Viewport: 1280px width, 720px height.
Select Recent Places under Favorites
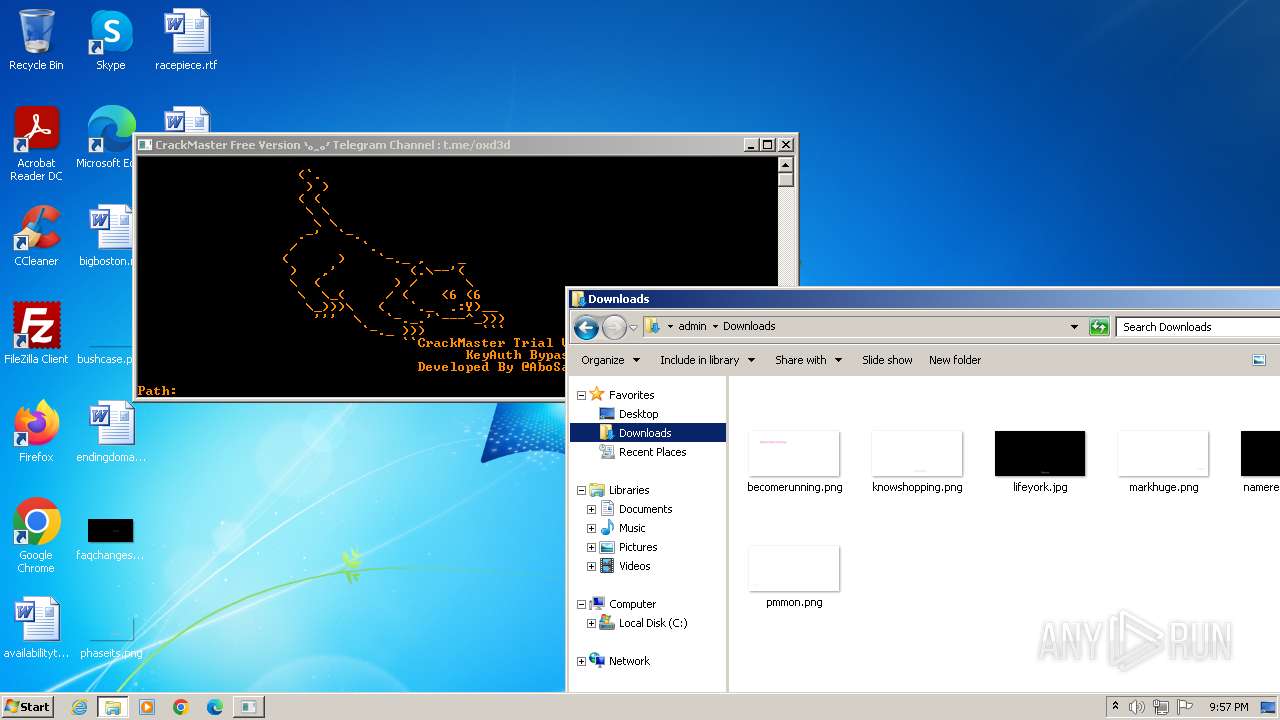(x=652, y=452)
